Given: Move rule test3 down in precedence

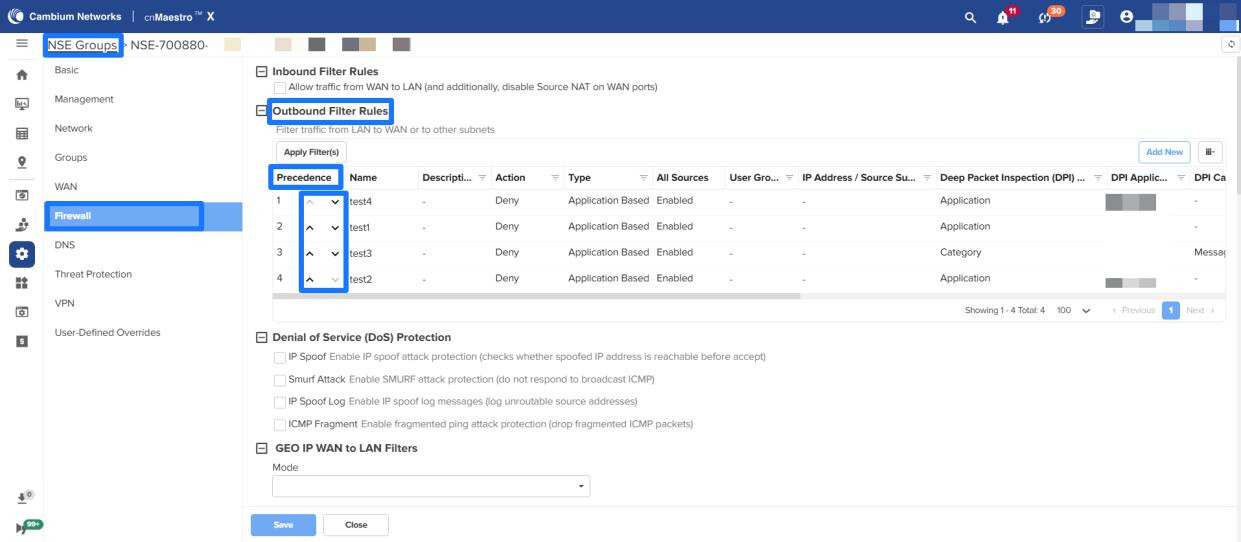Looking at the screenshot, I should [335, 253].
